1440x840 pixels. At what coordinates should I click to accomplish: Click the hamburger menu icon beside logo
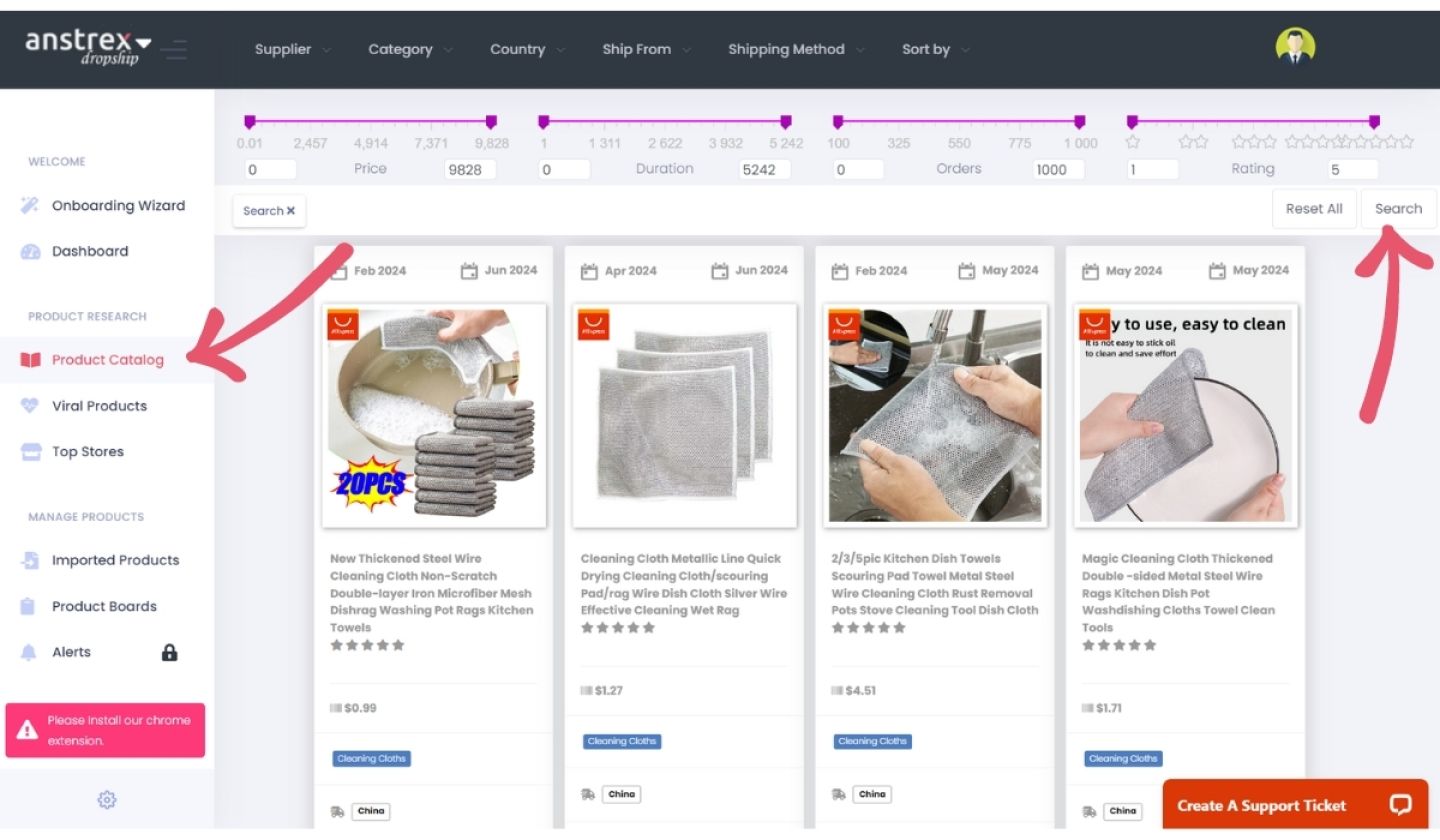[x=175, y=49]
